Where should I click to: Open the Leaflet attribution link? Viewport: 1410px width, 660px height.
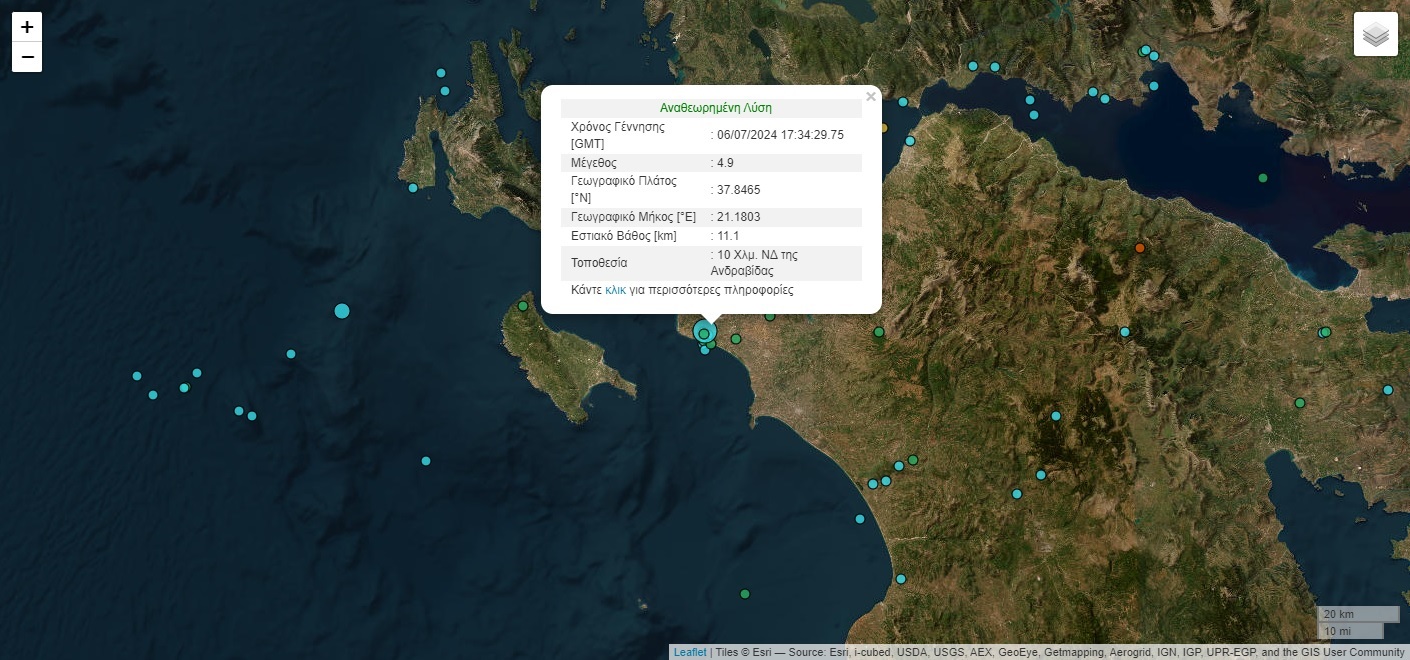pyautogui.click(x=689, y=652)
